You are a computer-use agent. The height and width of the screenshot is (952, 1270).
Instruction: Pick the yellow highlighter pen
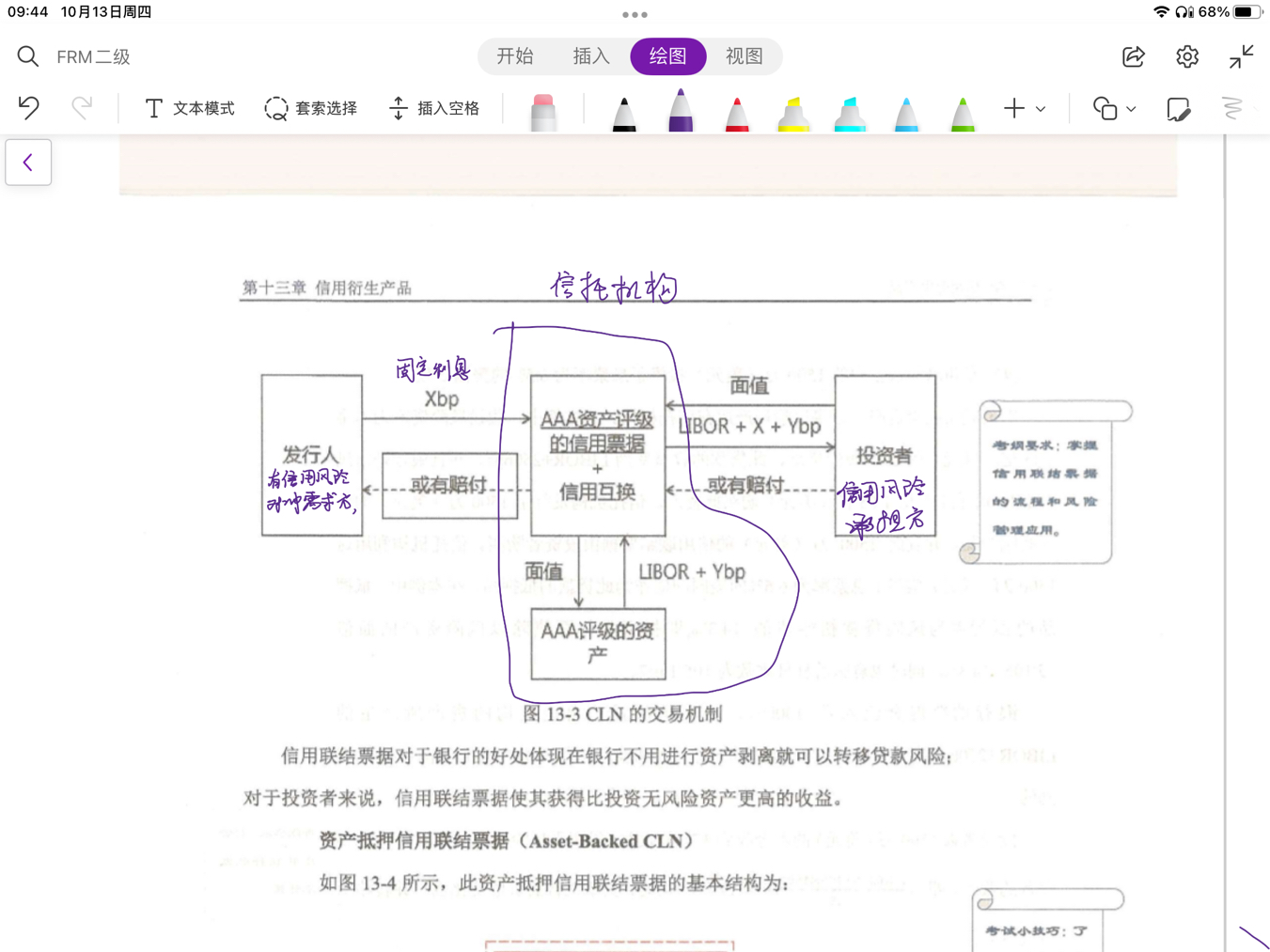tap(793, 113)
